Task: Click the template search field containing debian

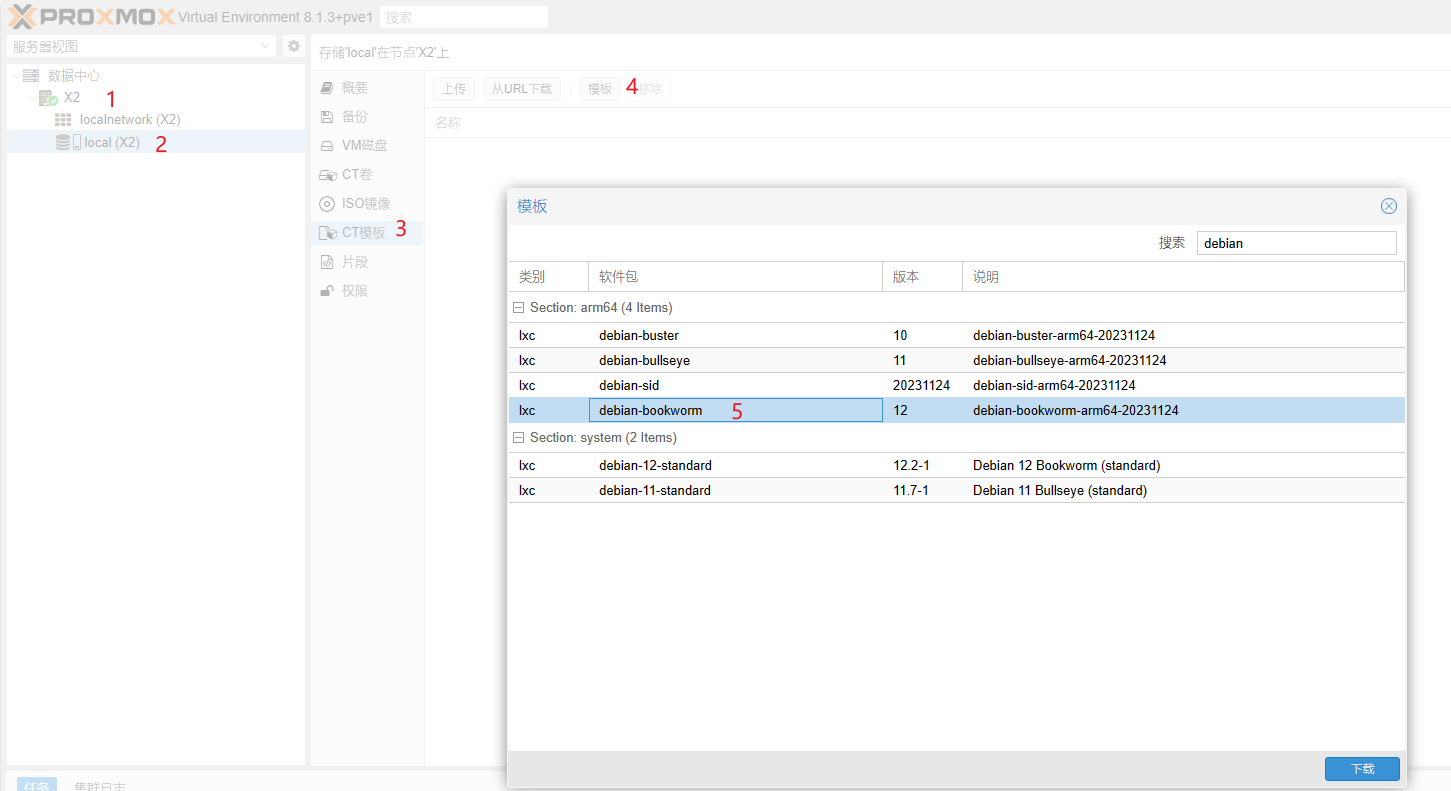Action: [1295, 243]
